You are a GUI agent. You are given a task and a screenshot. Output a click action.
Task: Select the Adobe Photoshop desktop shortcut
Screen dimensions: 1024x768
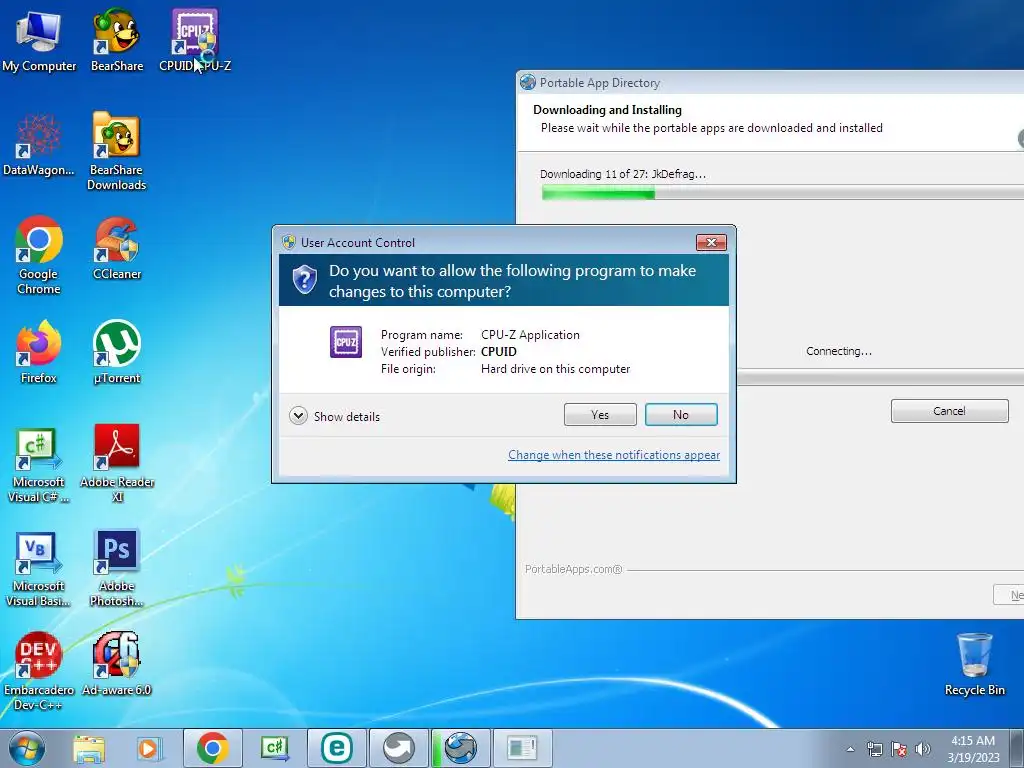pyautogui.click(x=117, y=569)
